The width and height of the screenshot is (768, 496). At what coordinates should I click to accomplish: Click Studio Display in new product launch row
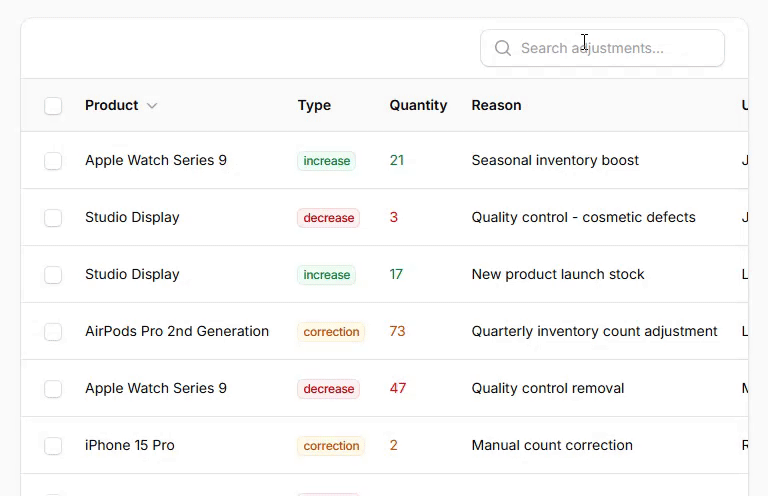[x=132, y=274]
